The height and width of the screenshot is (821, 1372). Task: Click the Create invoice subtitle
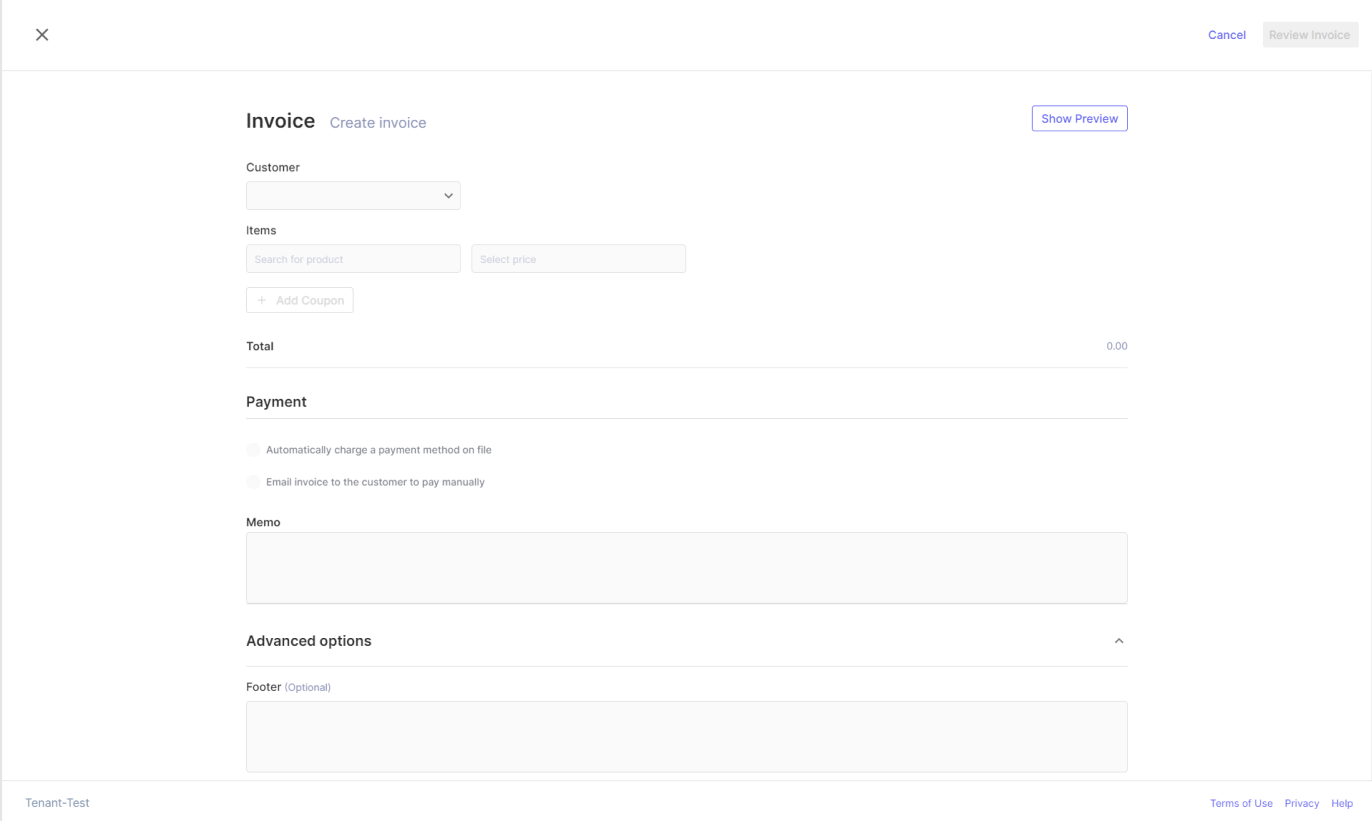tap(378, 123)
